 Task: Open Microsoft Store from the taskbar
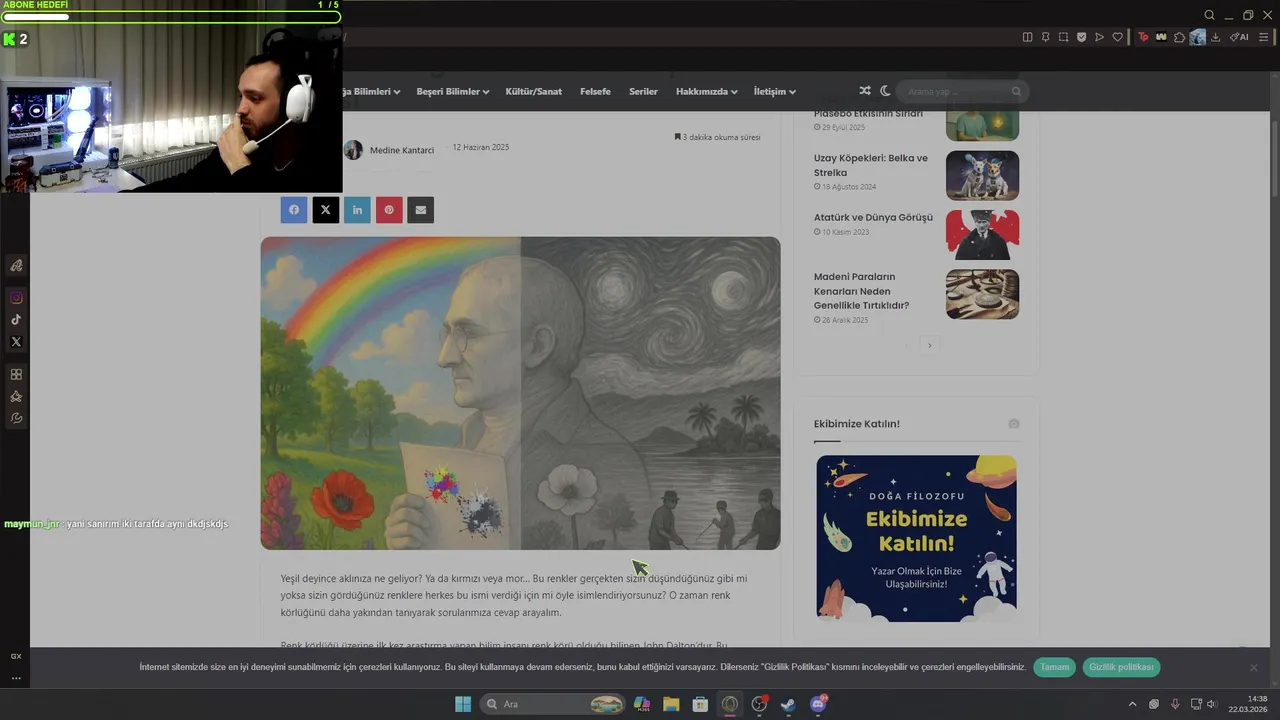pos(700,704)
